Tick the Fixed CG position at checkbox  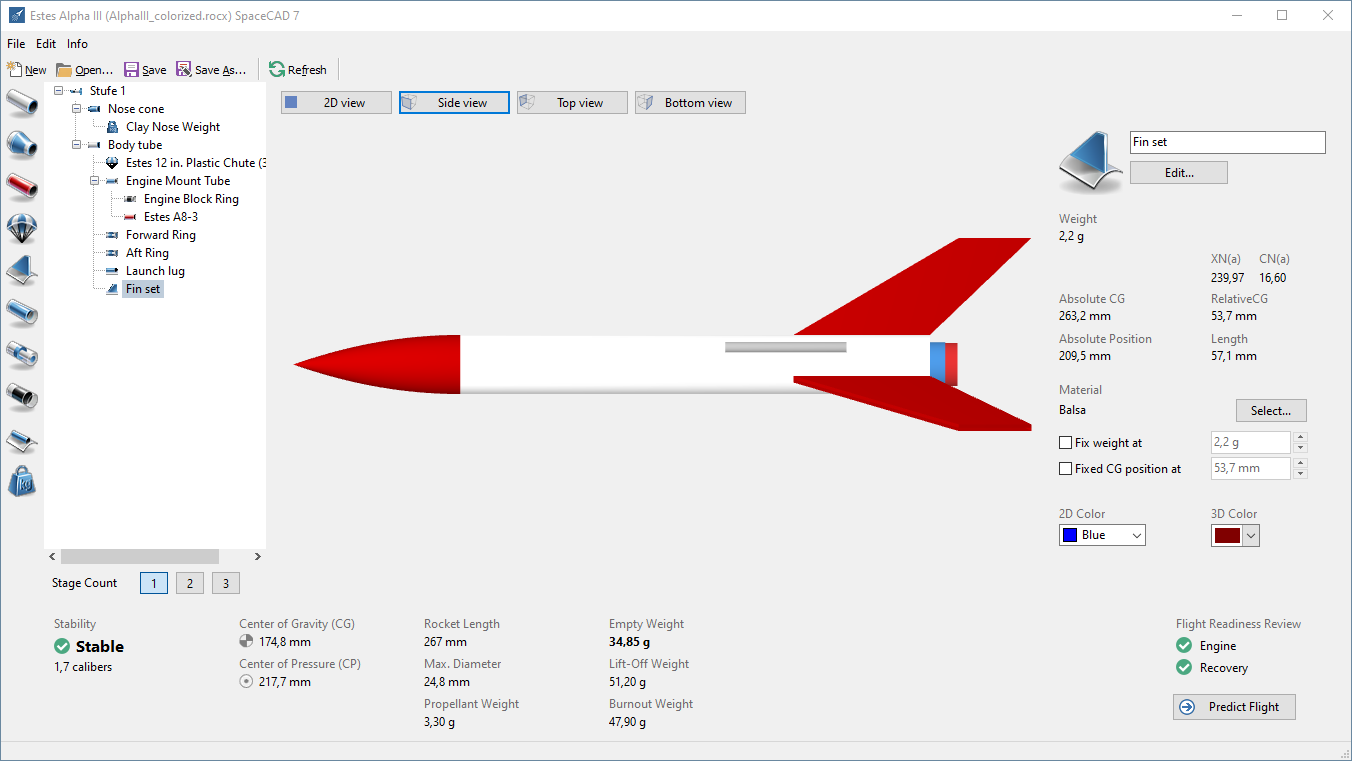pos(1065,469)
